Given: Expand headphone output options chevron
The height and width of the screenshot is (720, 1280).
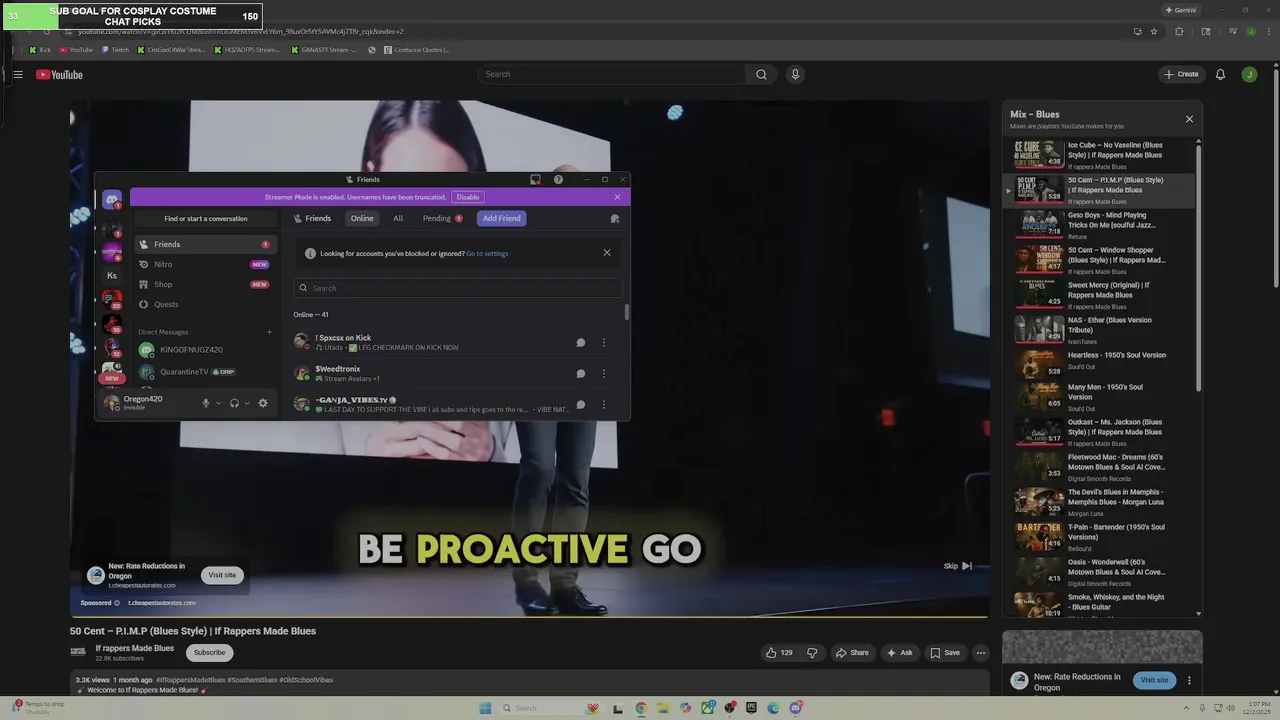Looking at the screenshot, I should [x=247, y=403].
